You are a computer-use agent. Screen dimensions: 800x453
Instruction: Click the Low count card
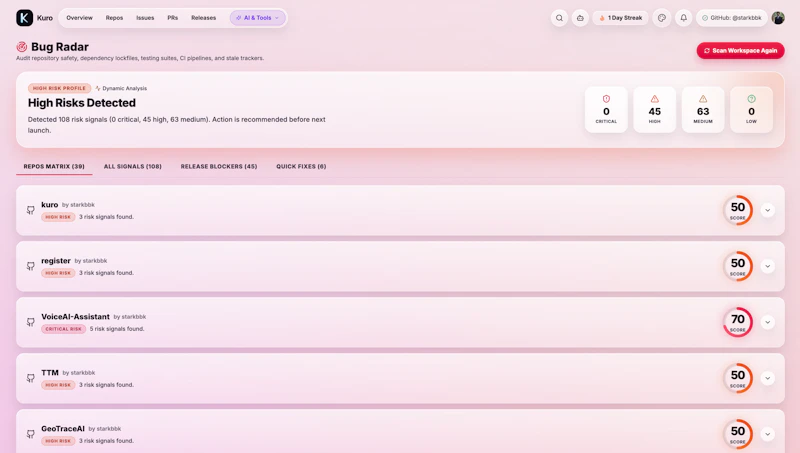pyautogui.click(x=752, y=110)
